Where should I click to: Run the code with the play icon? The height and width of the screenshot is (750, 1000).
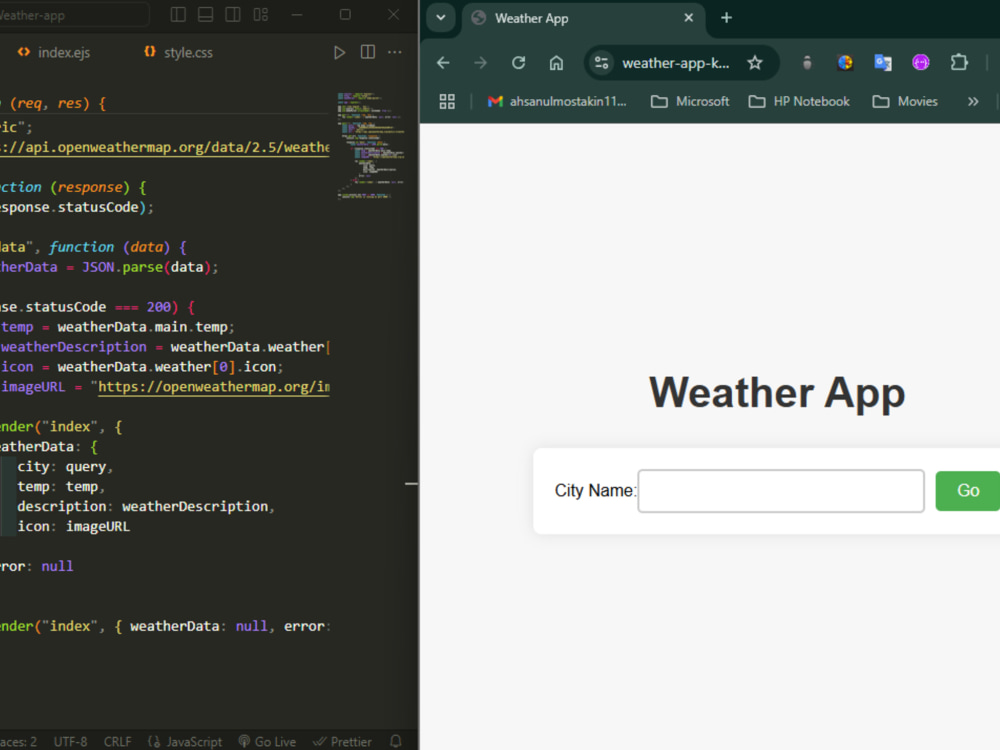coord(339,52)
